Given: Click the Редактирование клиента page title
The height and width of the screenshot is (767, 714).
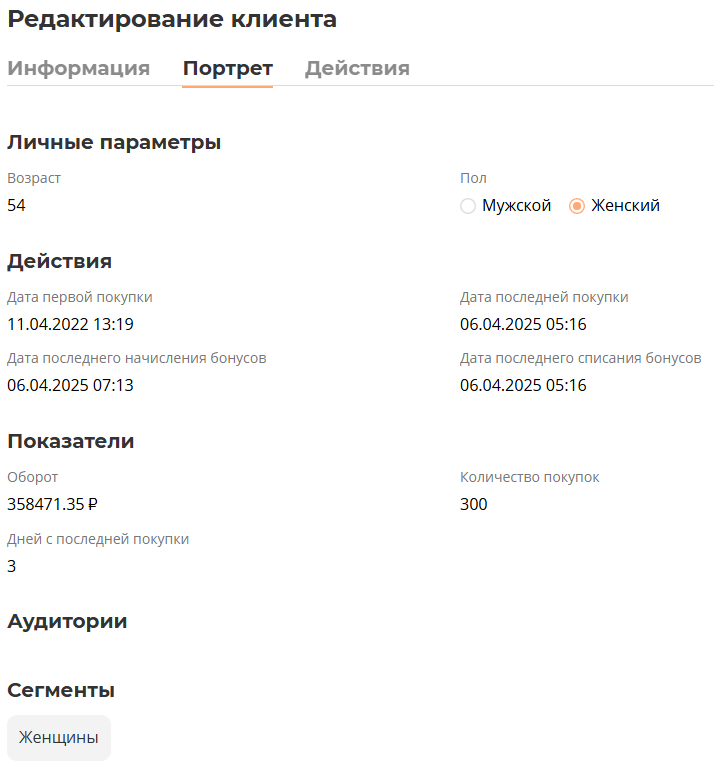Looking at the screenshot, I should pos(172,19).
